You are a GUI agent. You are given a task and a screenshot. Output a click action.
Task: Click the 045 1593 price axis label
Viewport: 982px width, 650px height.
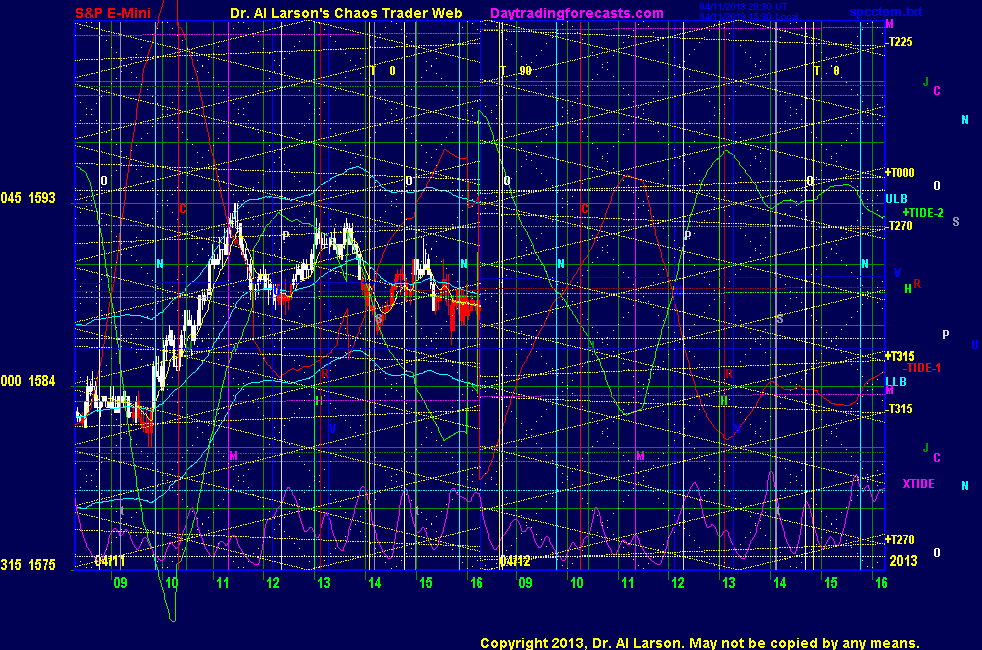click(28, 198)
